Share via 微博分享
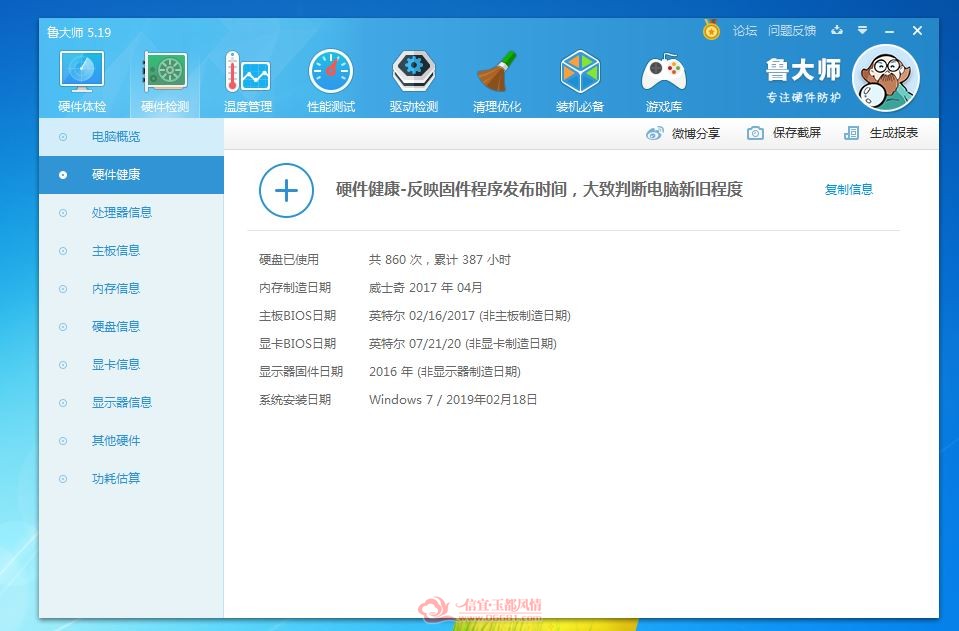This screenshot has width=959, height=631. (683, 133)
